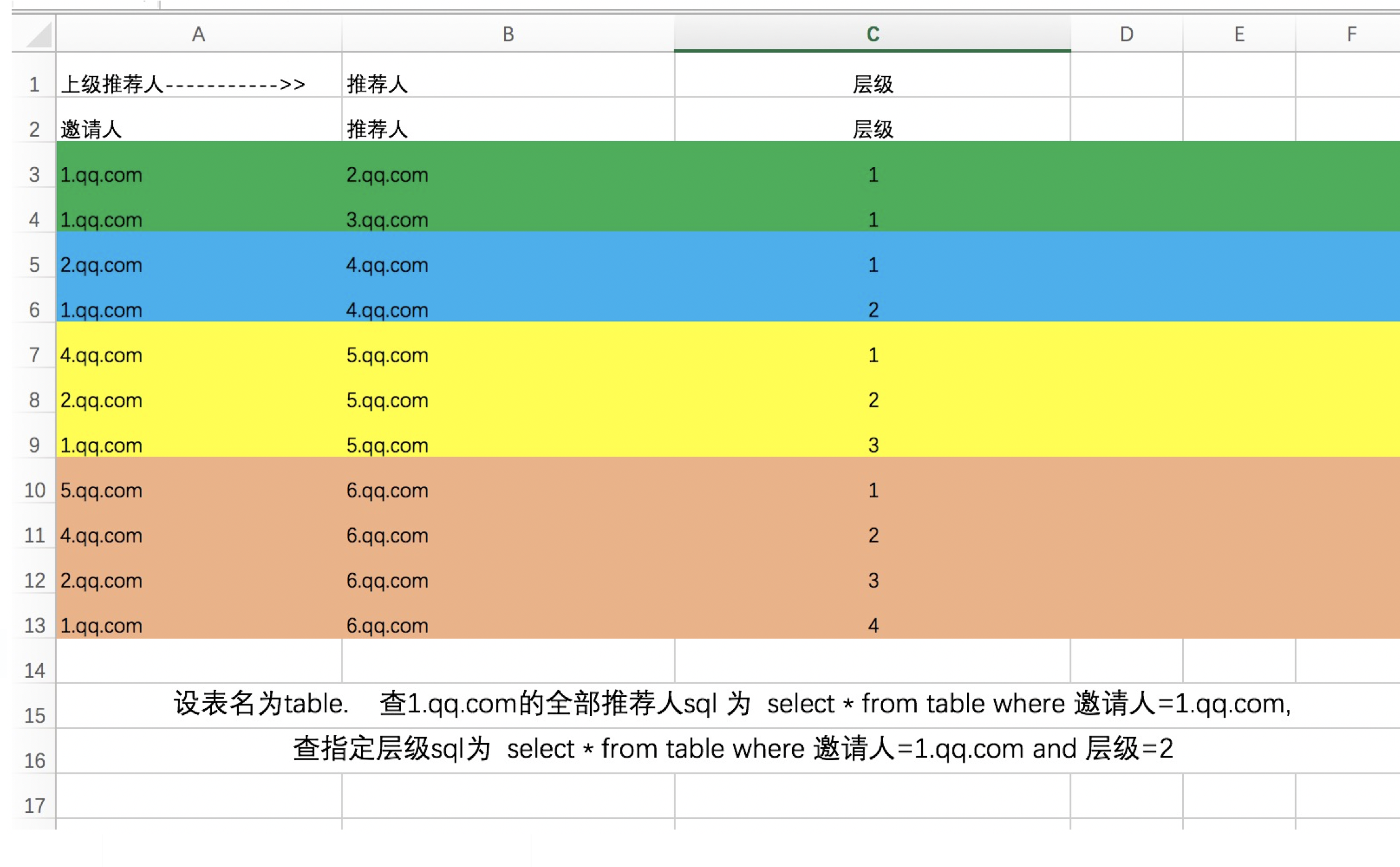Select column D header
This screenshot has height=867, width=1400.
pos(1126,34)
